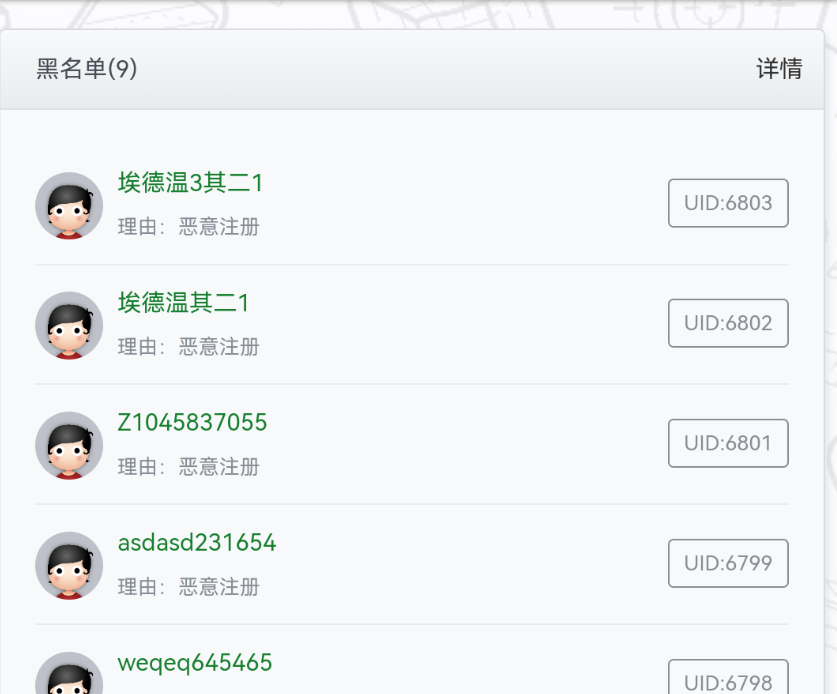The width and height of the screenshot is (837, 694).
Task: Click ban reason text under asdasd231654
Action: point(189,587)
